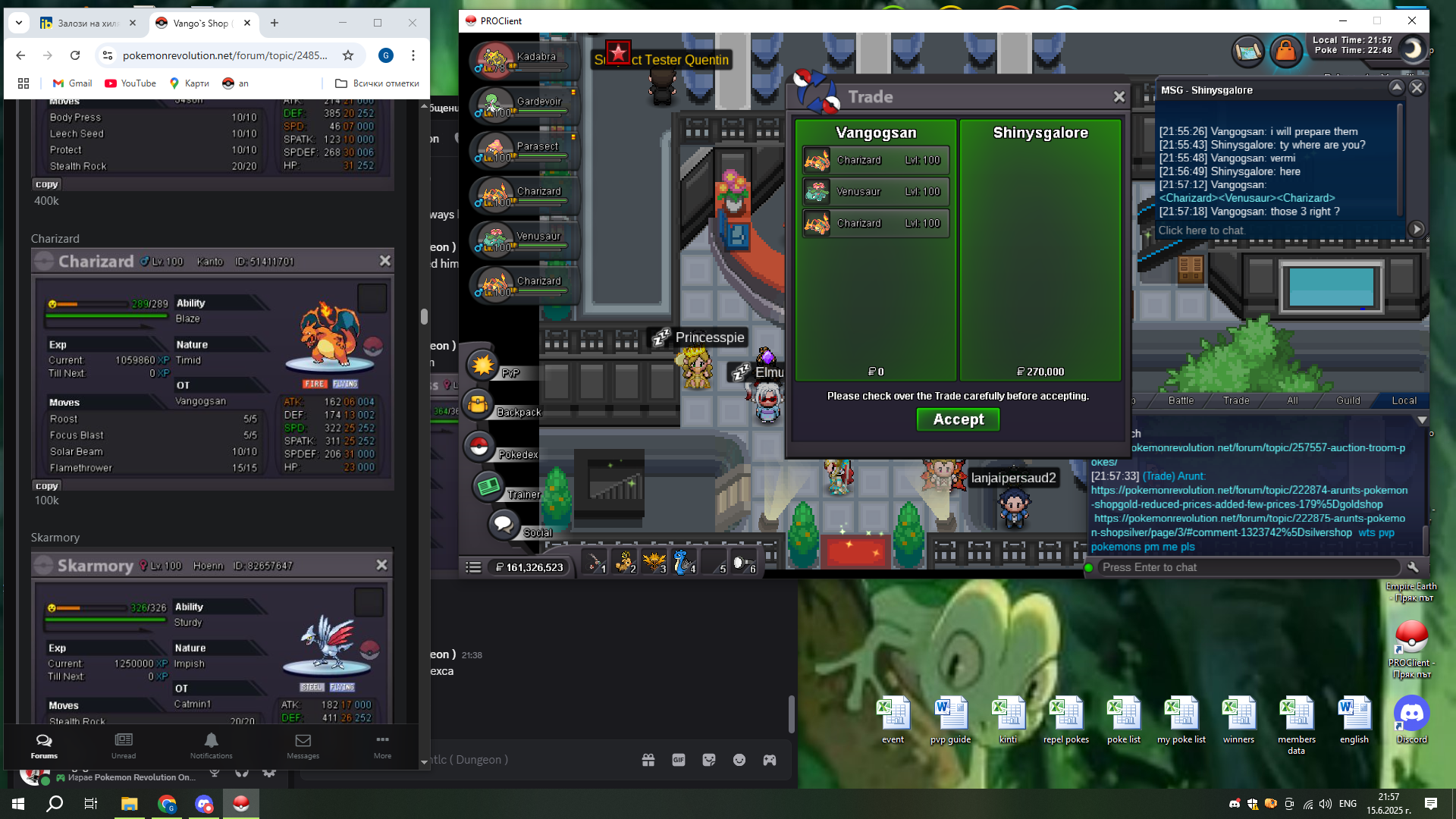
Task: Open Windows Start menu
Action: [x=18, y=804]
